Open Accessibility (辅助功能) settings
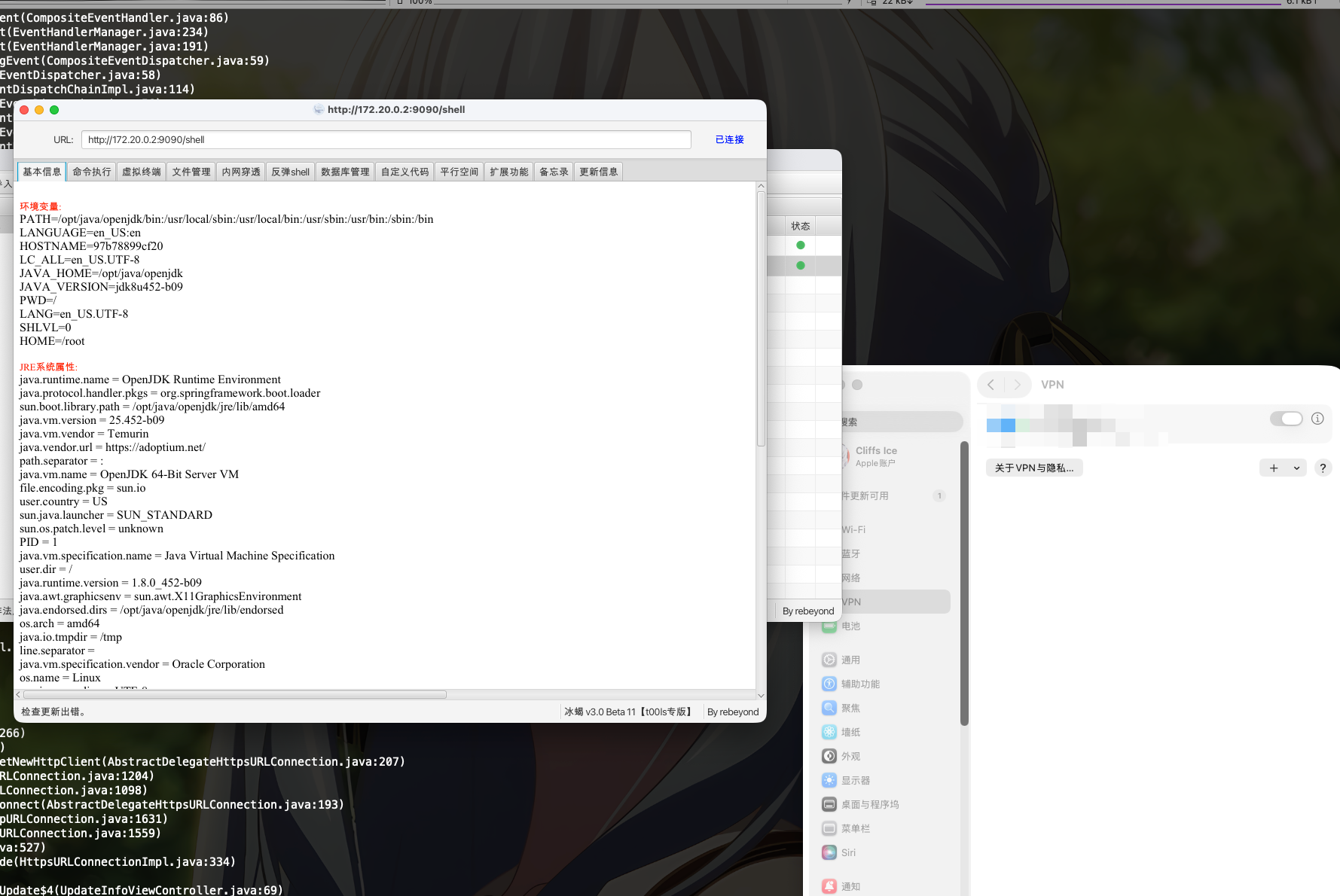The height and width of the screenshot is (896, 1340). (x=859, y=684)
